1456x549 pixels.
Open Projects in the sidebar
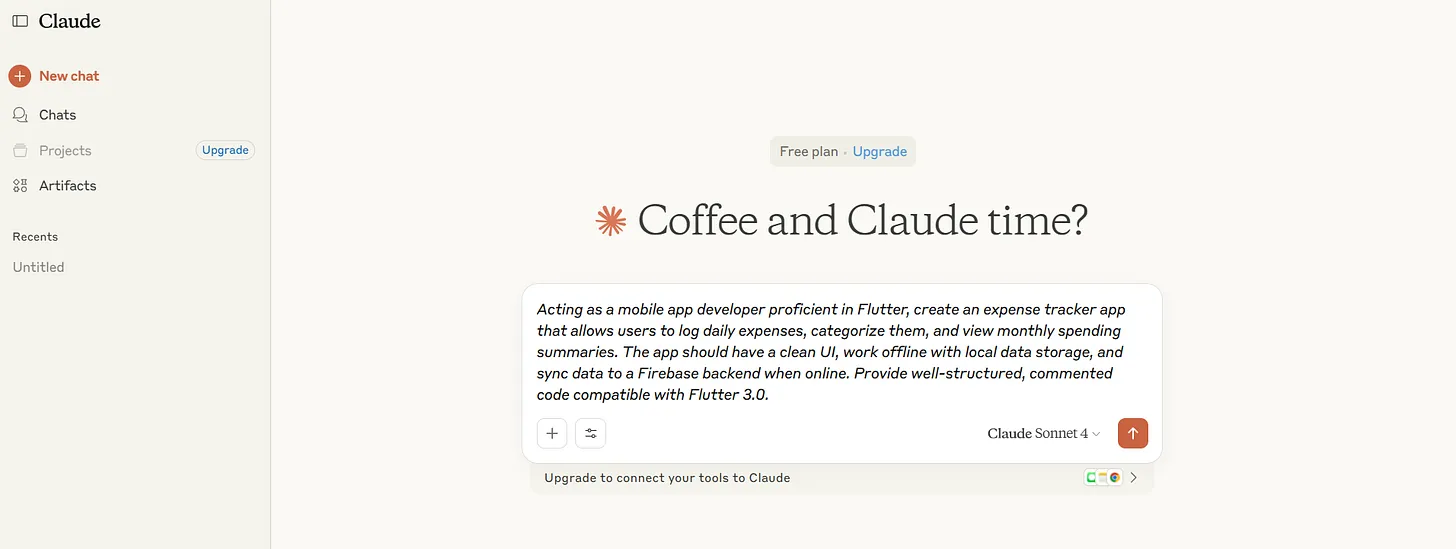[65, 151]
